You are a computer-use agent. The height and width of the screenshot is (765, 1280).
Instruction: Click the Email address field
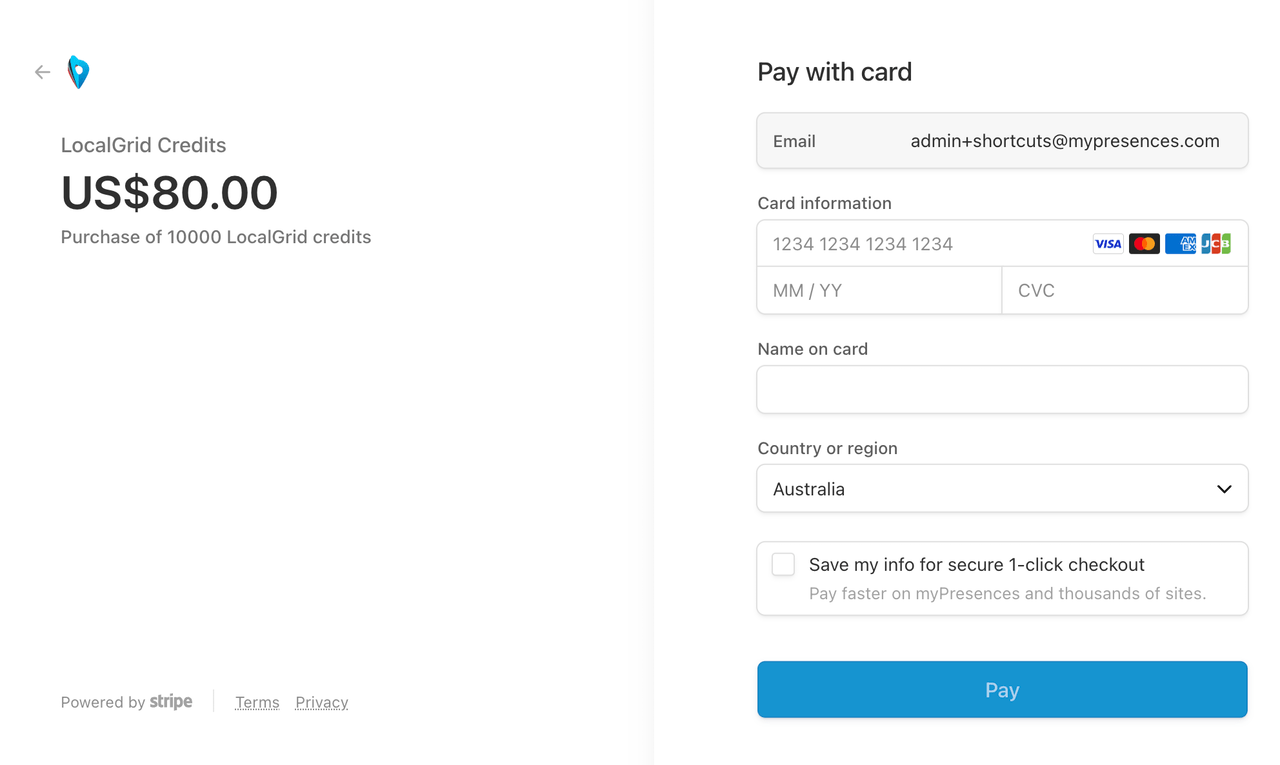pos(1002,141)
